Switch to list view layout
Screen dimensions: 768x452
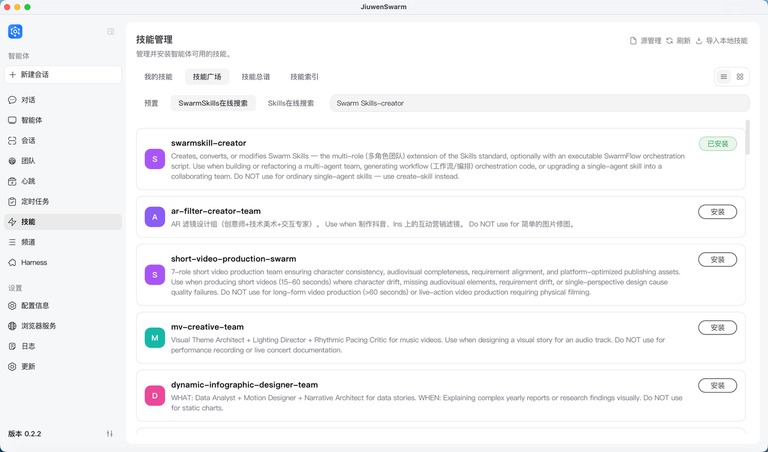pos(723,76)
